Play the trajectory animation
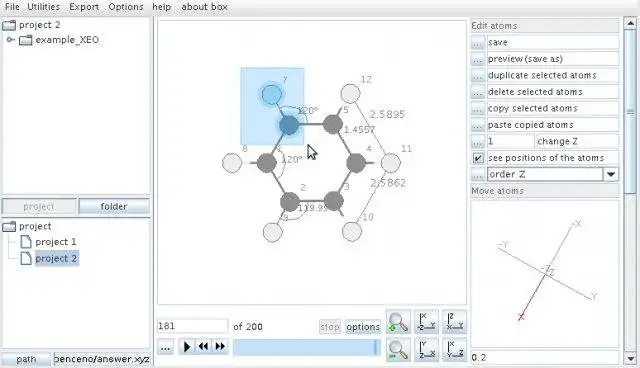Image resolution: width=640 pixels, height=368 pixels. tap(187, 347)
